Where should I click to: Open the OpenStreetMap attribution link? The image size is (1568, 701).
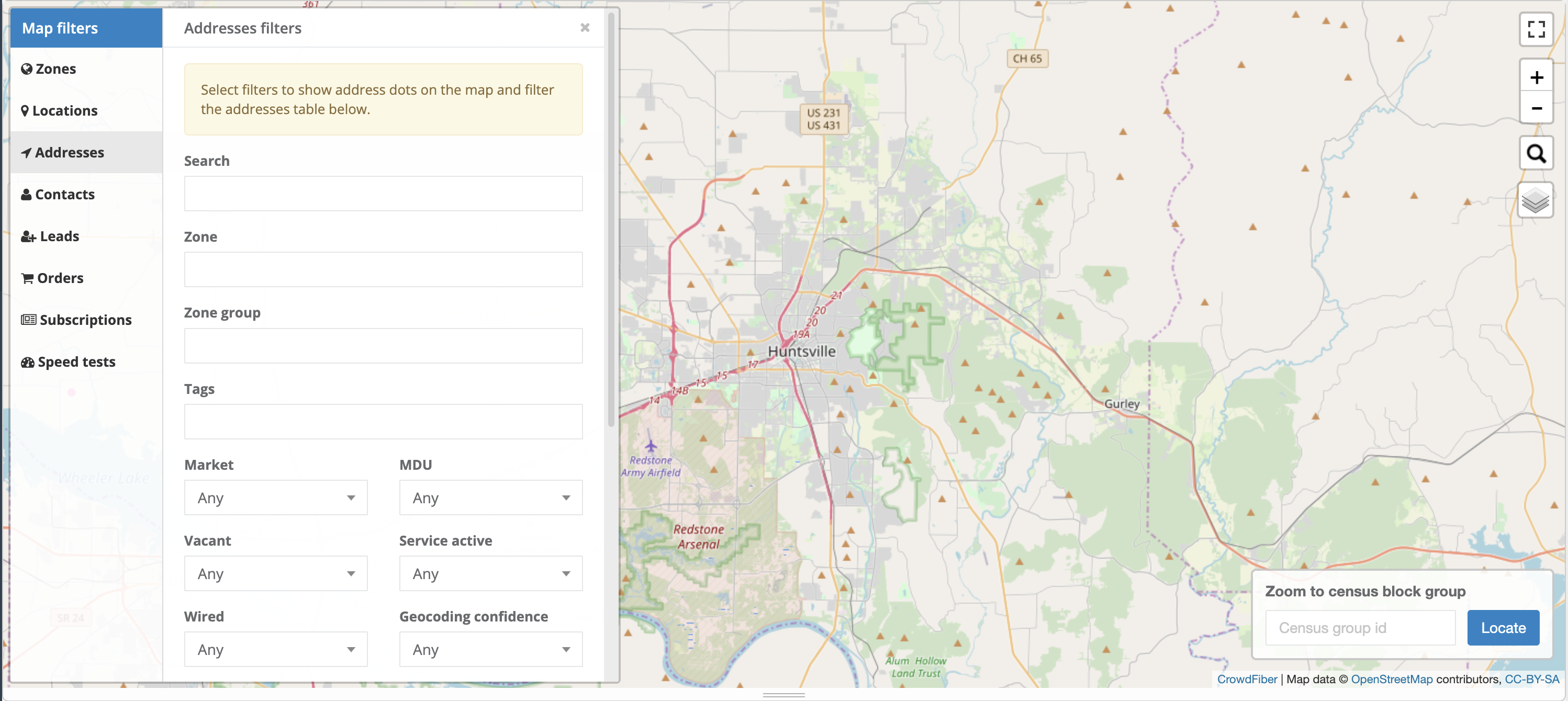click(x=1391, y=679)
